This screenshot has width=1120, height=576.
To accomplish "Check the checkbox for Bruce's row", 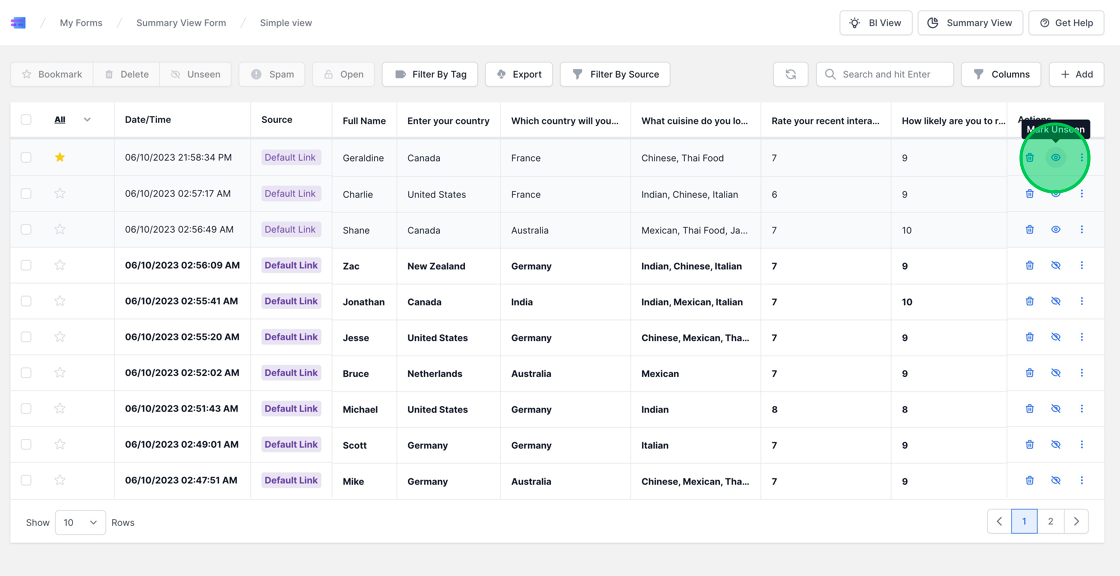I will click(x=26, y=373).
